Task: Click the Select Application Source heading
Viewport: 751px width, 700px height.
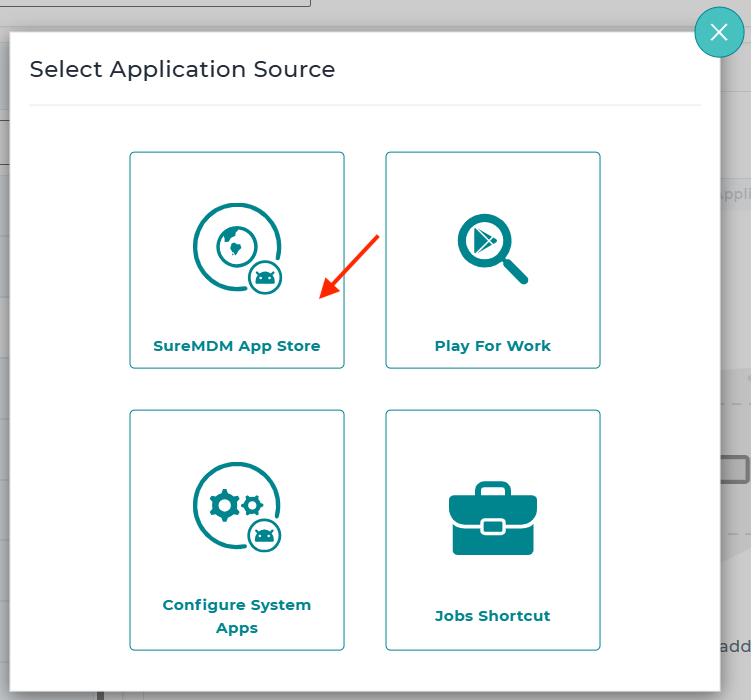Action: tap(182, 70)
